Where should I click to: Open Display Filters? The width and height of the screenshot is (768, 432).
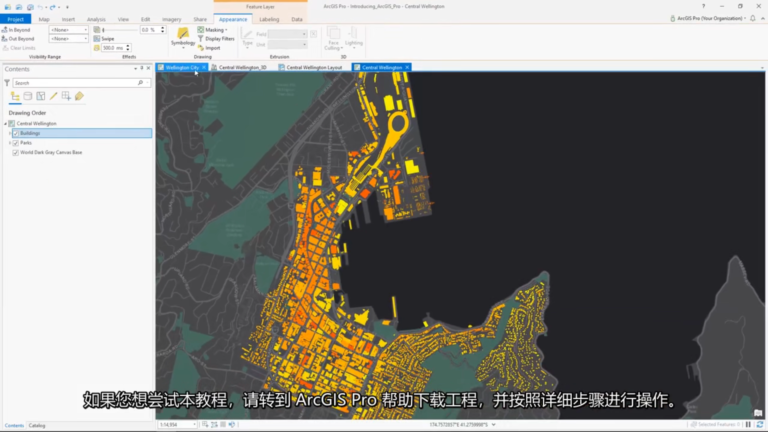pyautogui.click(x=216, y=39)
